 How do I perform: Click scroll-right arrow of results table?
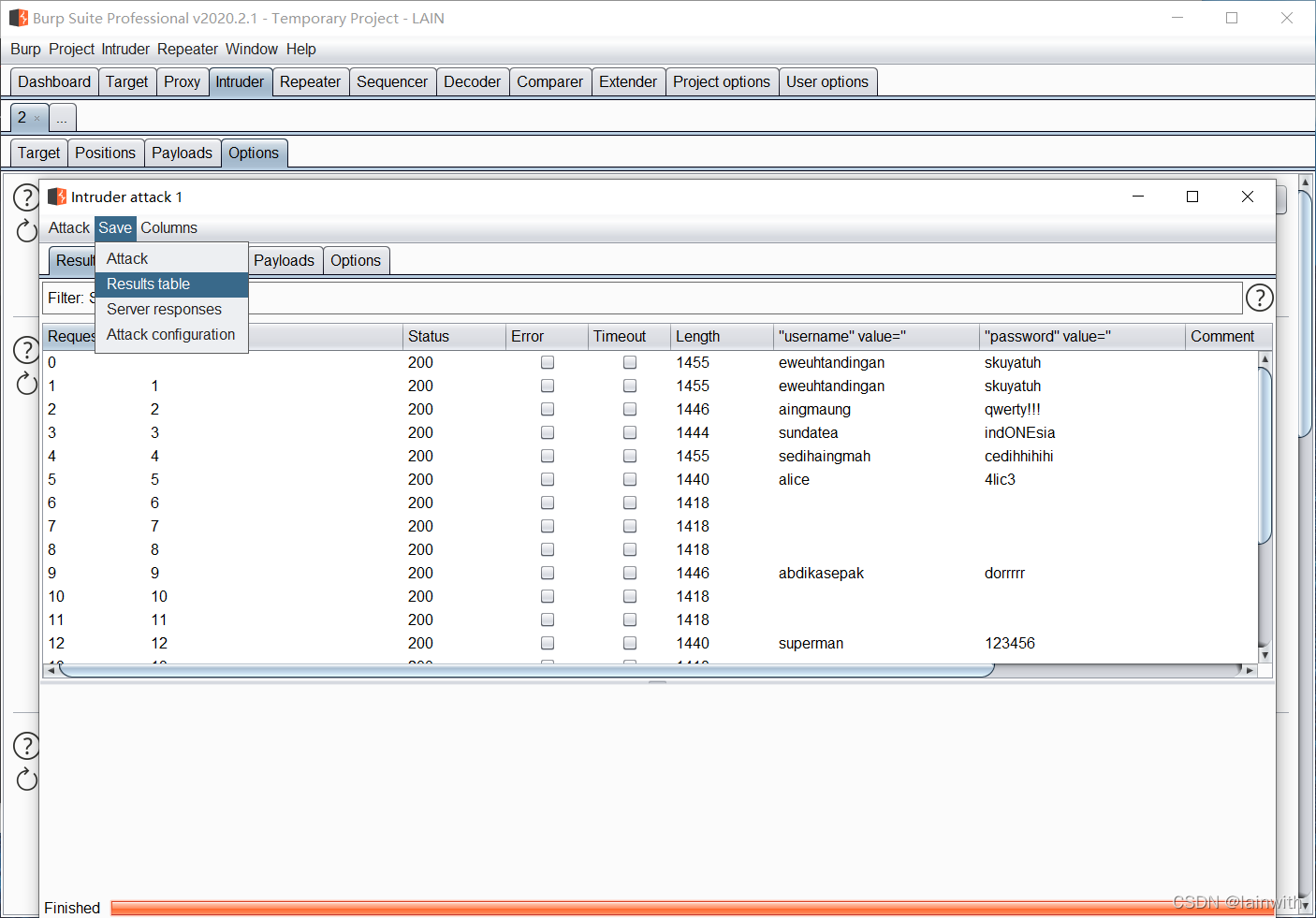pyautogui.click(x=1250, y=670)
